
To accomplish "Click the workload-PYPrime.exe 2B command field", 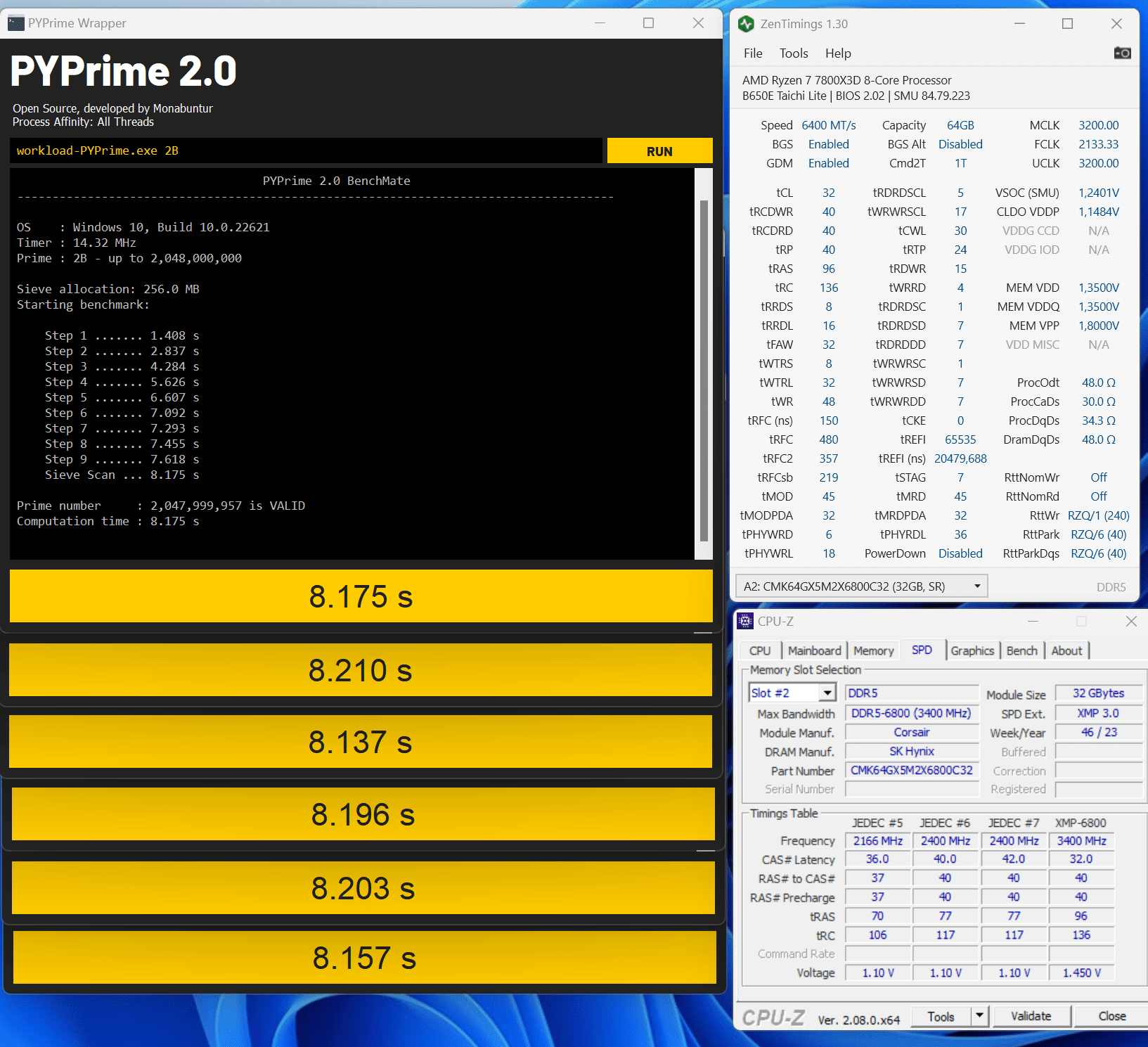I will coord(306,150).
